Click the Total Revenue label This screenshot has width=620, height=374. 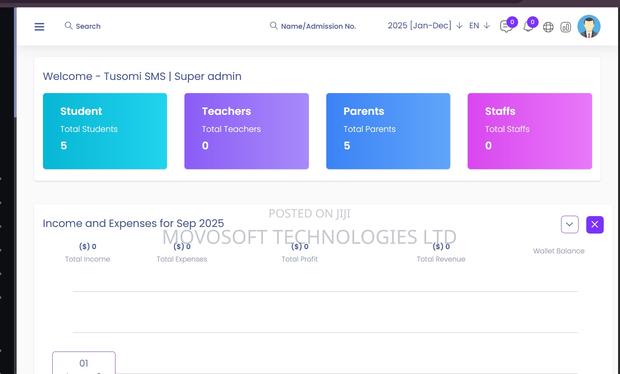pos(441,259)
